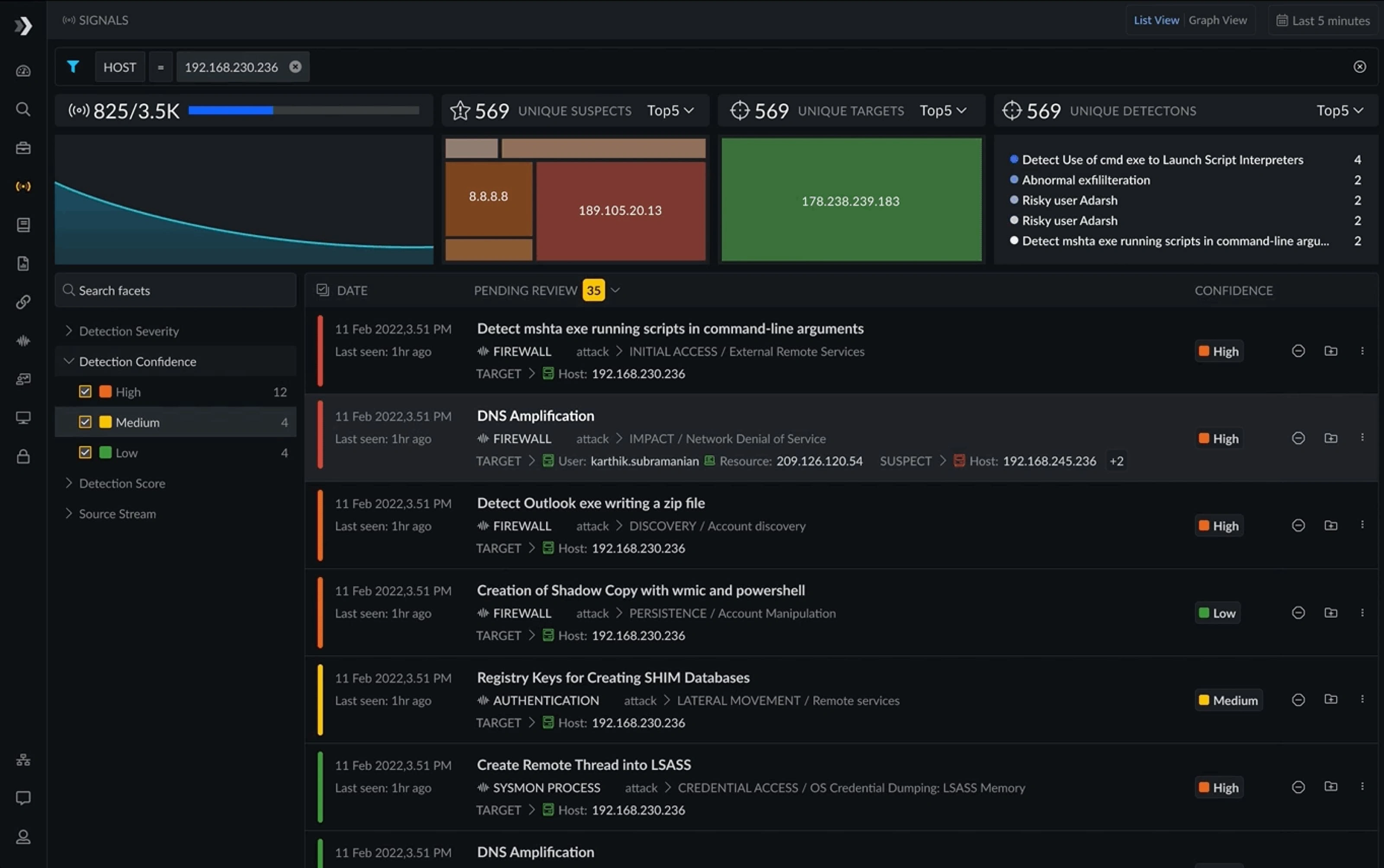
Task: Open more options for mshta exe signal
Action: [1362, 351]
